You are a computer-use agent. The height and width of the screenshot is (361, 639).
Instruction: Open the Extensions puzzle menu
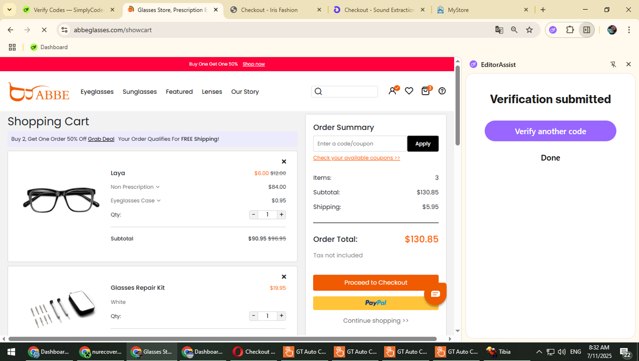(x=570, y=30)
